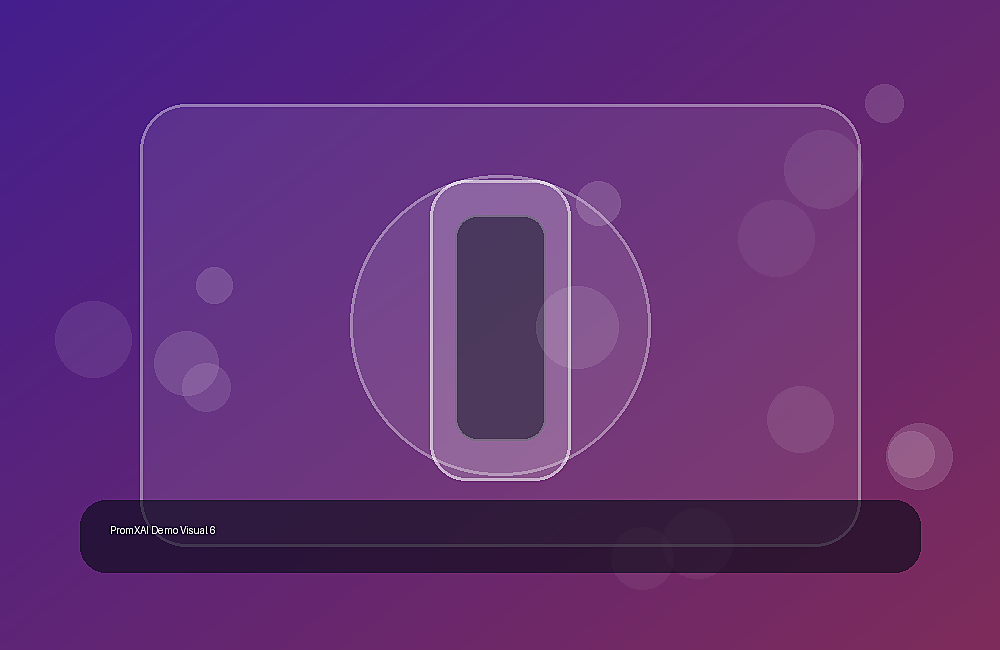The height and width of the screenshot is (650, 1000).
Task: Click the lower of the two overlapping left bubbles
Action: click(x=207, y=387)
